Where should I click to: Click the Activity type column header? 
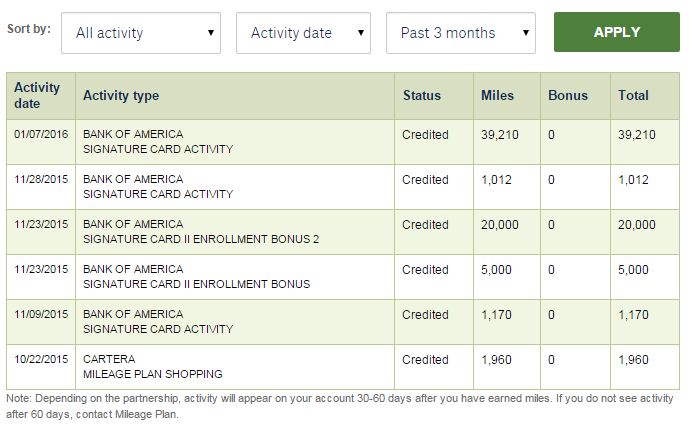point(121,96)
